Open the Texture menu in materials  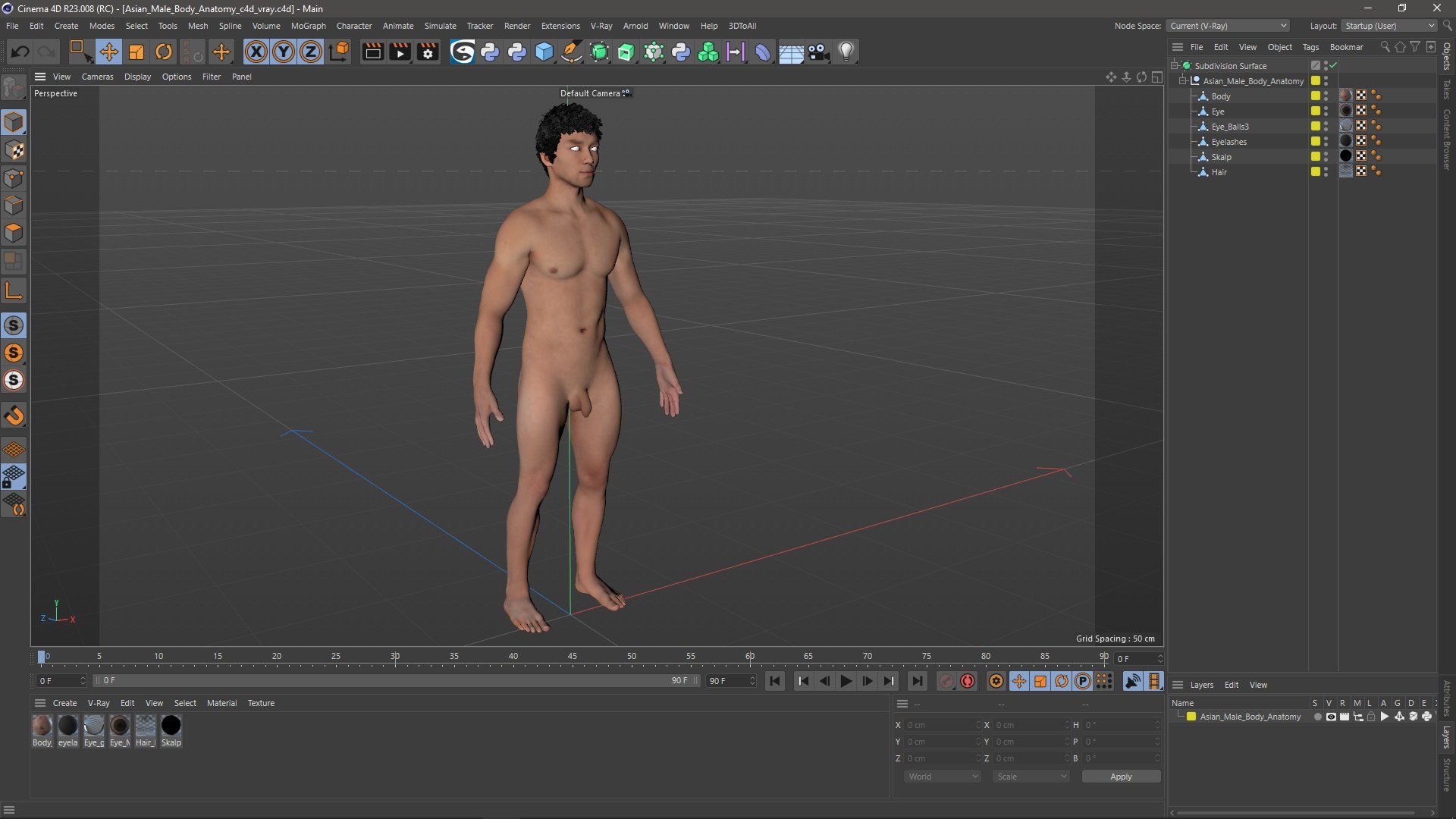click(261, 703)
